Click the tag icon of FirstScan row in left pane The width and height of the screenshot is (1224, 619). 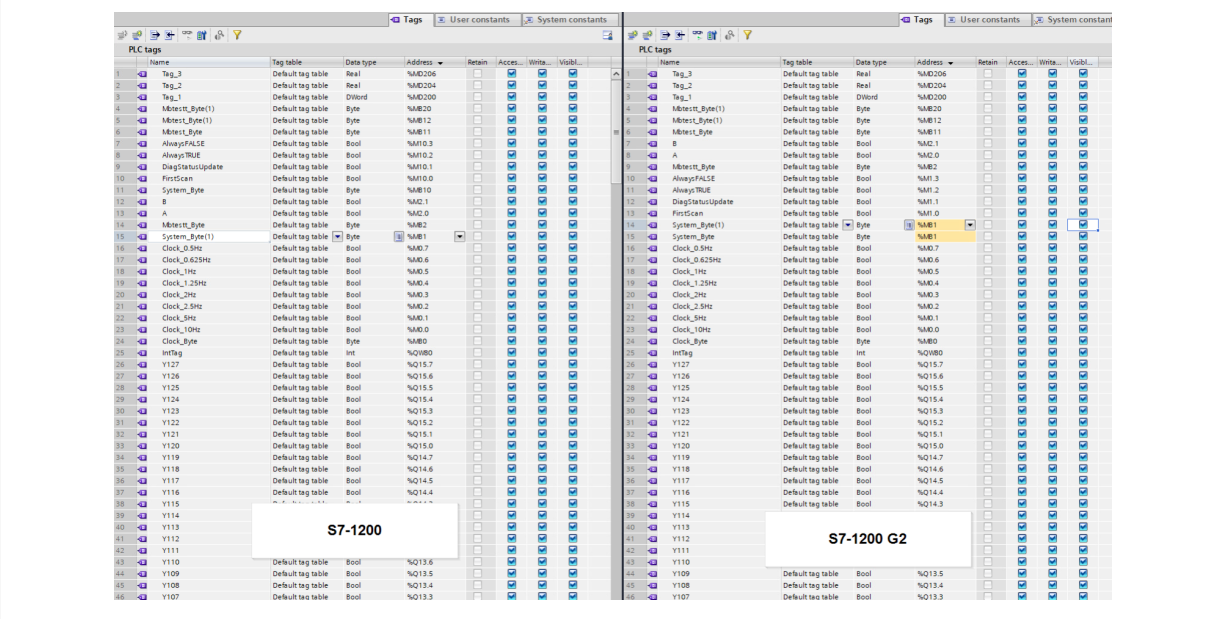point(141,179)
